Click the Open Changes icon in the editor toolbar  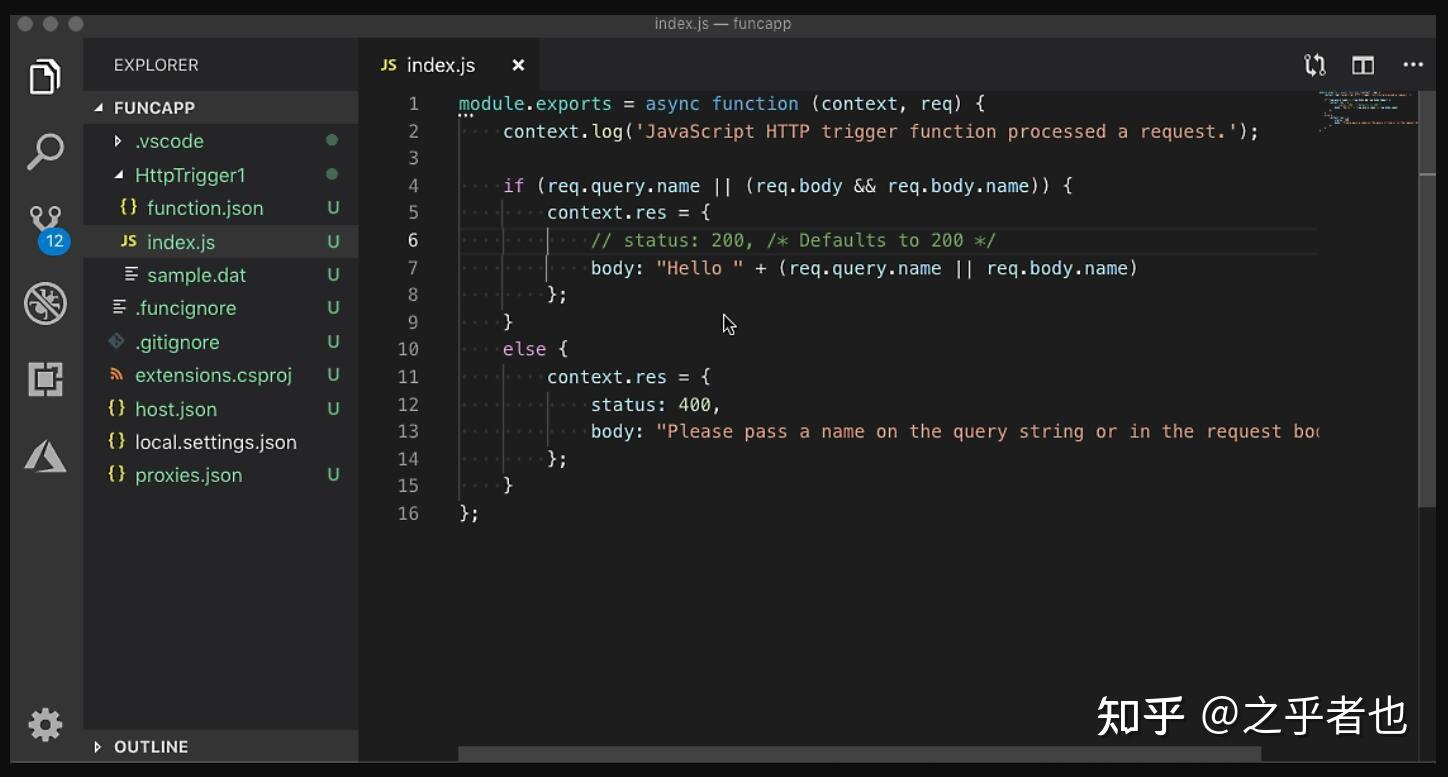[1315, 65]
